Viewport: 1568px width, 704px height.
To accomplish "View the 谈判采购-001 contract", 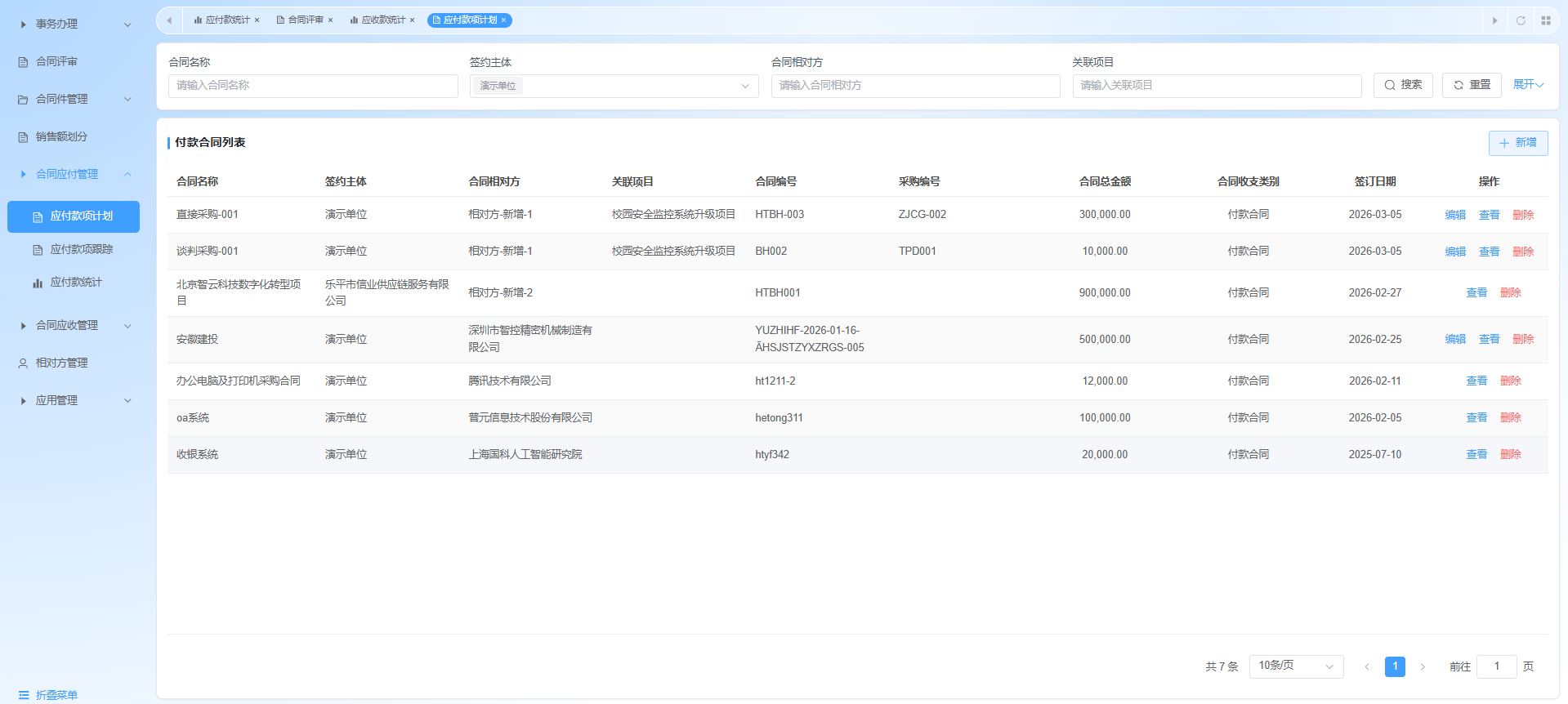I will click(x=1490, y=252).
